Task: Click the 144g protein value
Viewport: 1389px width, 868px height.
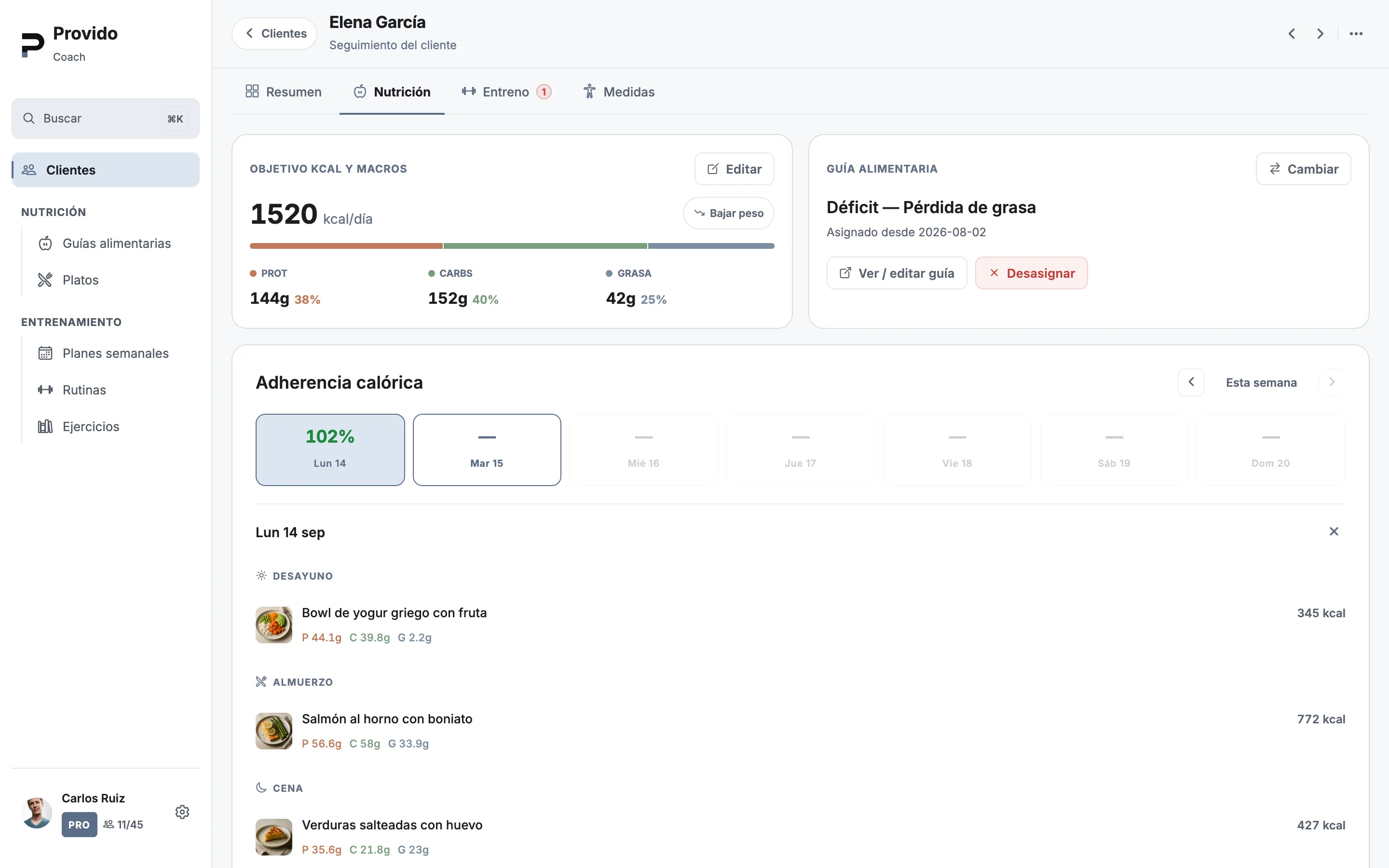Action: (x=269, y=298)
